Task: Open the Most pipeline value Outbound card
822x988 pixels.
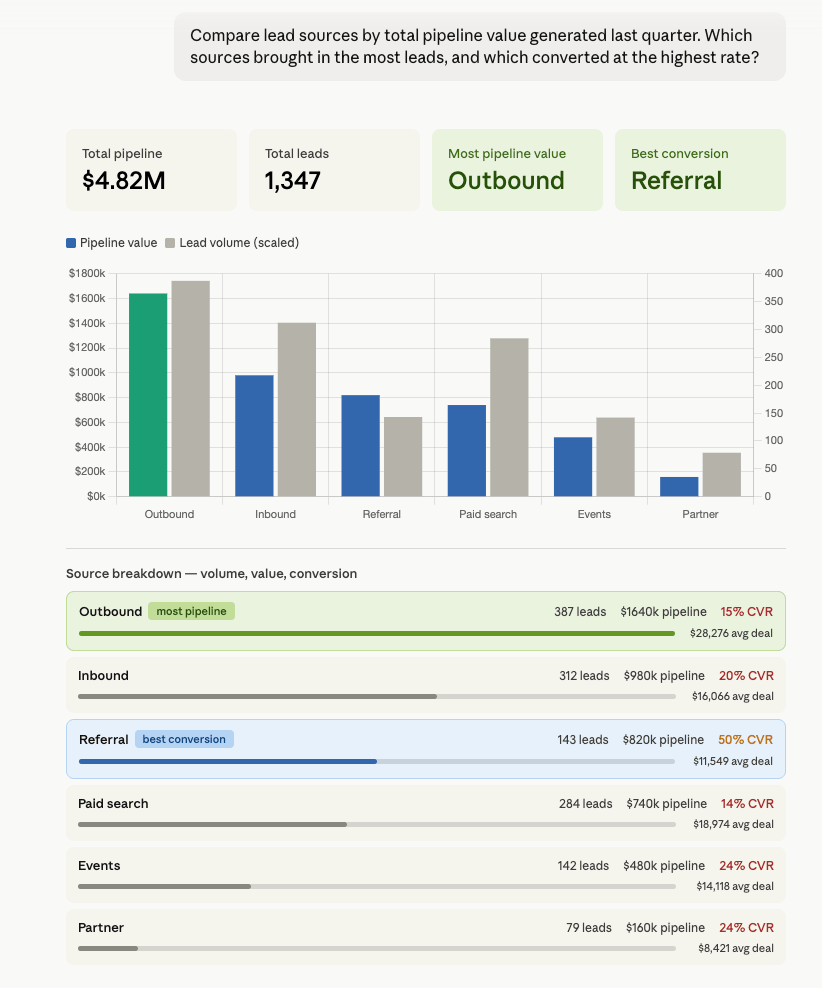Action: 517,170
